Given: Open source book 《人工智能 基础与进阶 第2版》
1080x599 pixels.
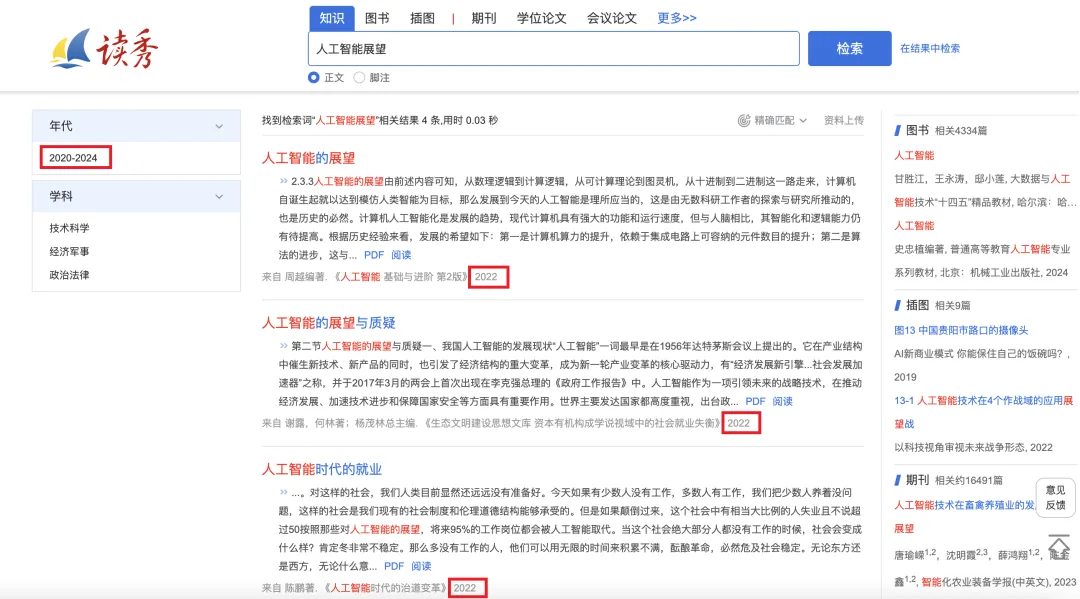Looking at the screenshot, I should [401, 277].
